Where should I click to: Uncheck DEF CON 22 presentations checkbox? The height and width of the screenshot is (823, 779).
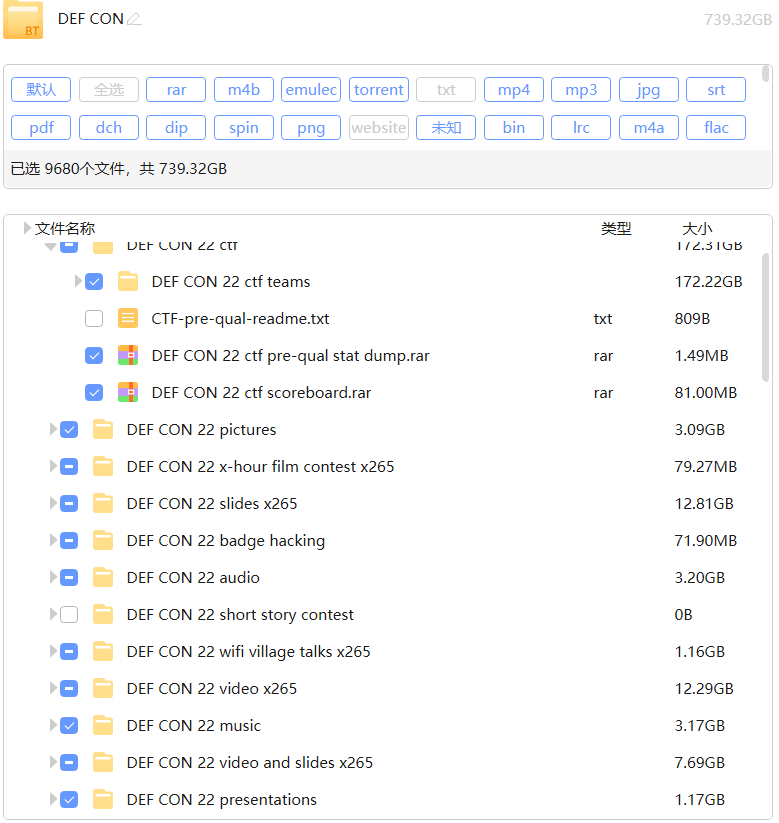click(x=69, y=799)
